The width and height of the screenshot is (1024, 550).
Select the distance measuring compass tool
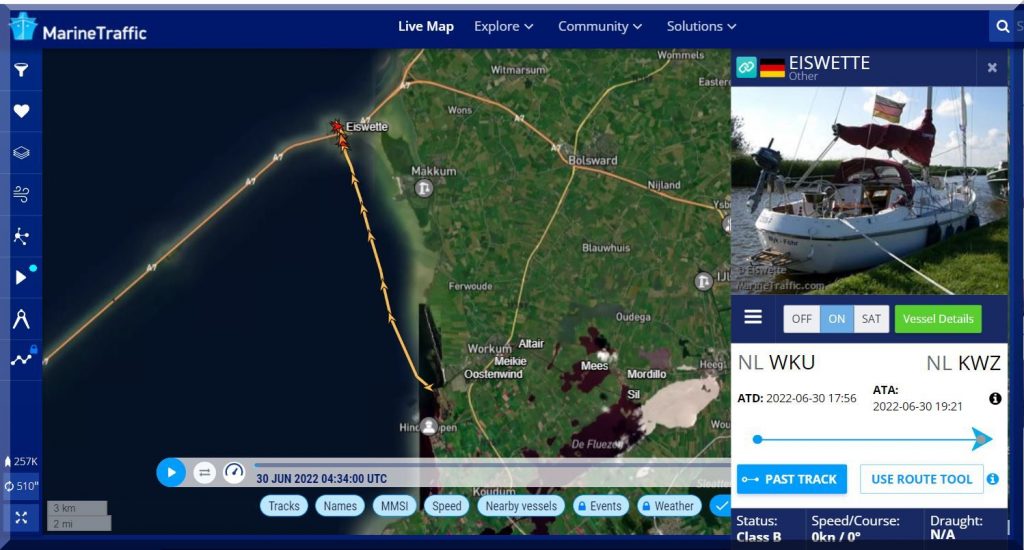tap(22, 319)
